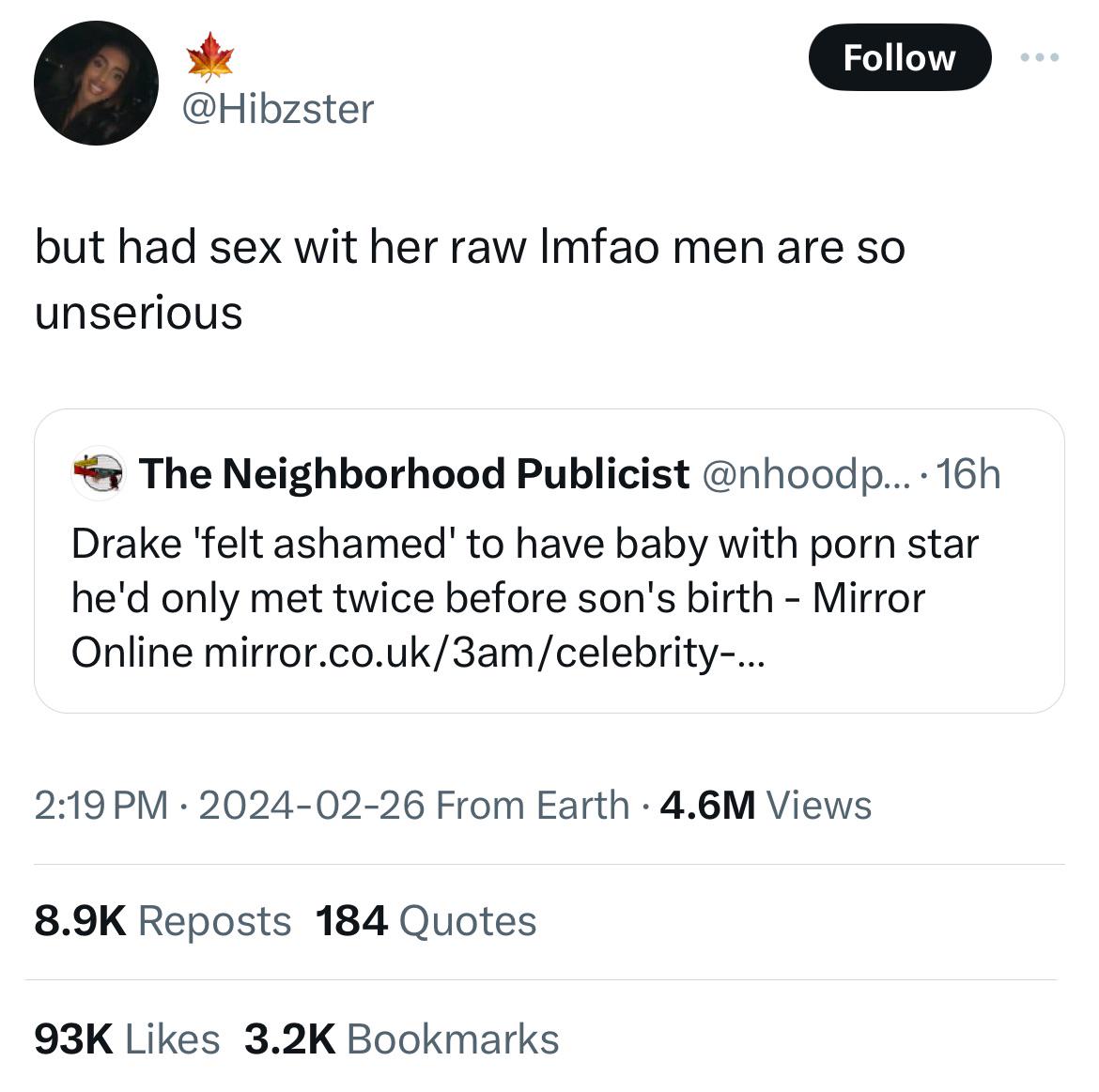Open The Neighborhood Publicist profile name
The width and height of the screenshot is (1099, 1092).
(413, 473)
